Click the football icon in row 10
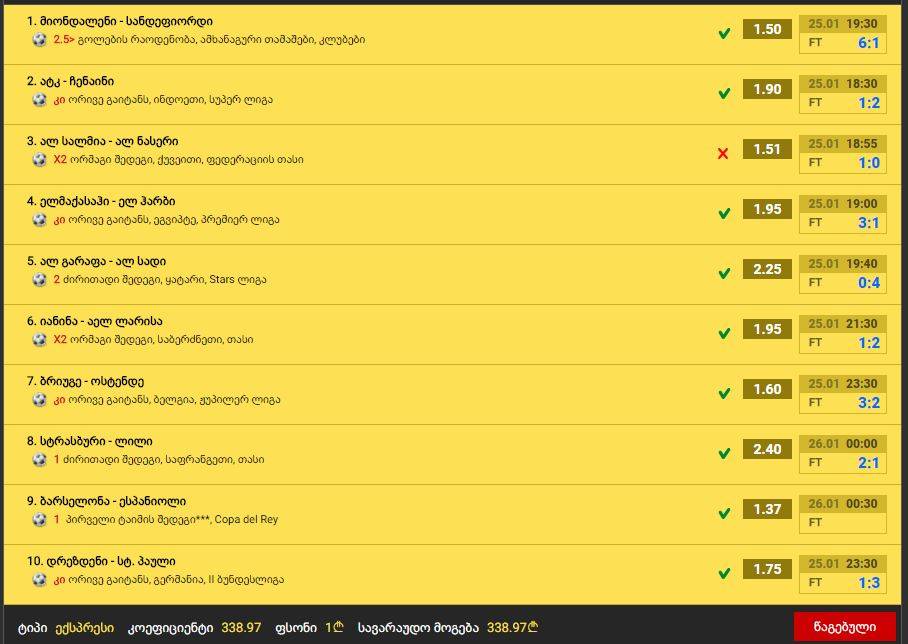The image size is (908, 644). click(x=39, y=580)
